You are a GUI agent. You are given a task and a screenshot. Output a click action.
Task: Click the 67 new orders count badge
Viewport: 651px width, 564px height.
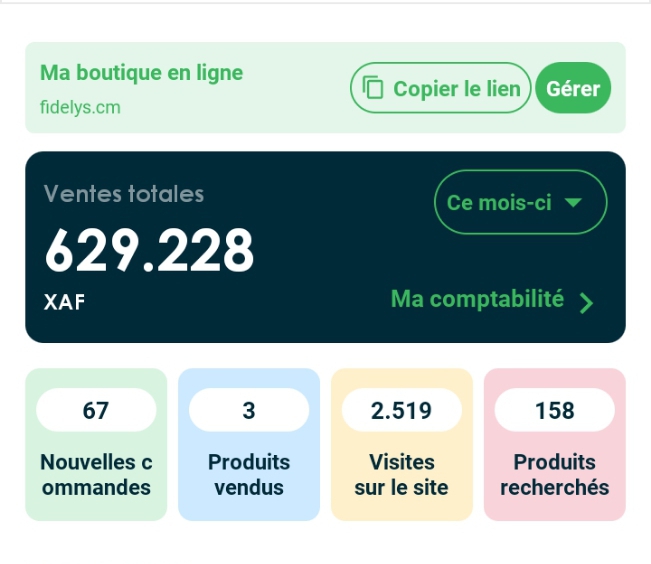(x=96, y=410)
